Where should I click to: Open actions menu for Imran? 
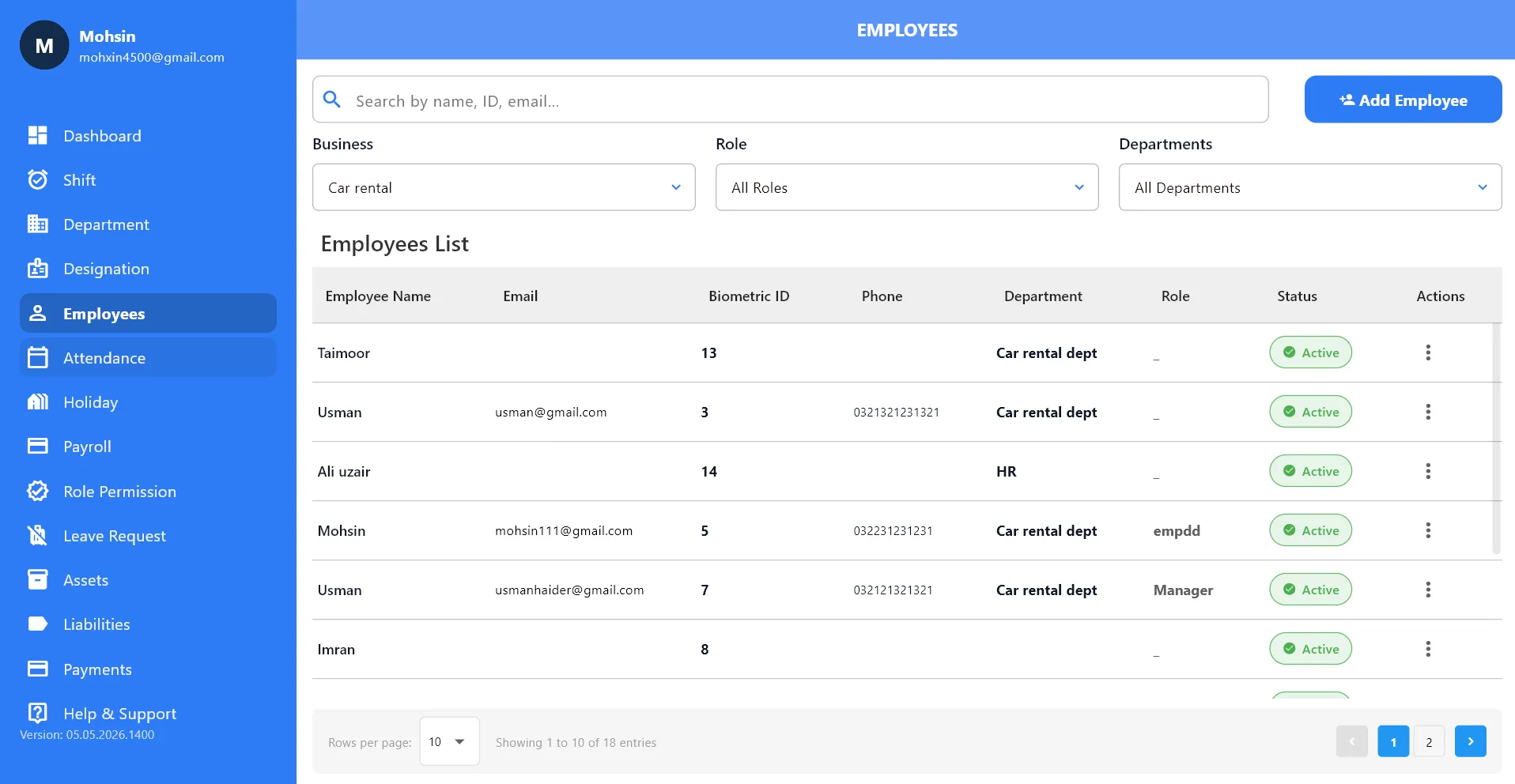tap(1428, 649)
